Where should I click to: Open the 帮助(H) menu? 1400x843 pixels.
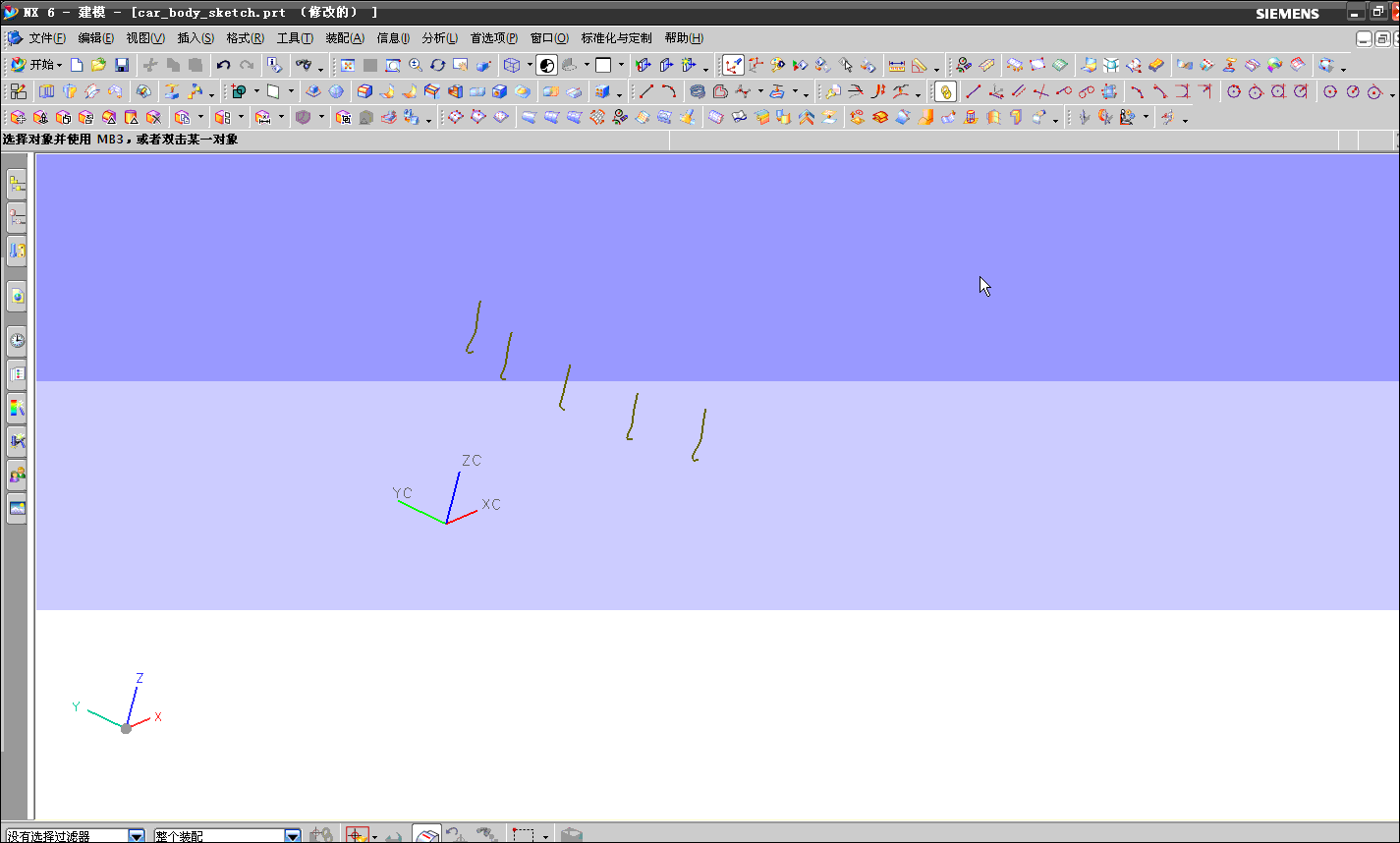point(684,38)
